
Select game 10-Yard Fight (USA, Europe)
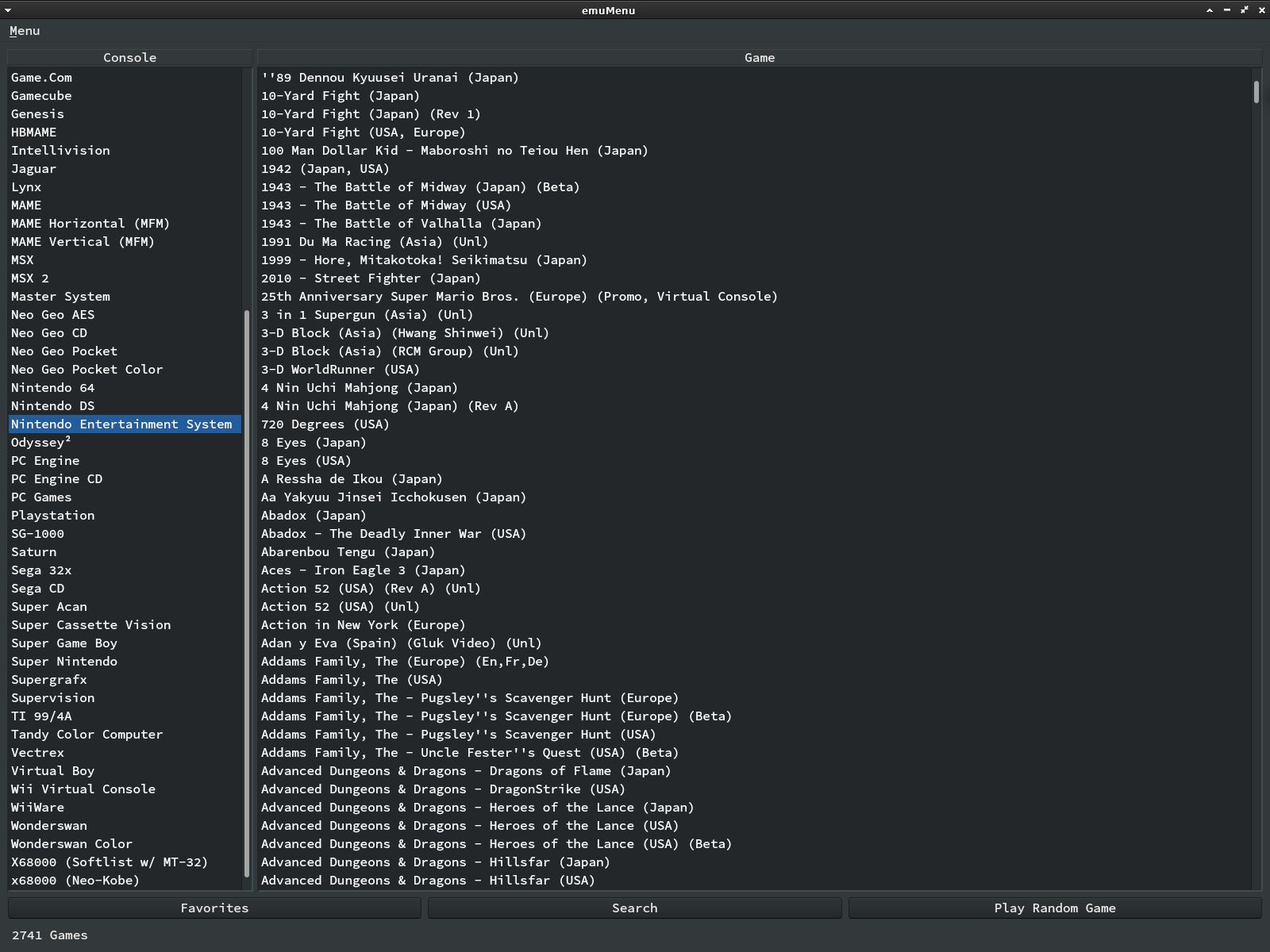[755, 132]
